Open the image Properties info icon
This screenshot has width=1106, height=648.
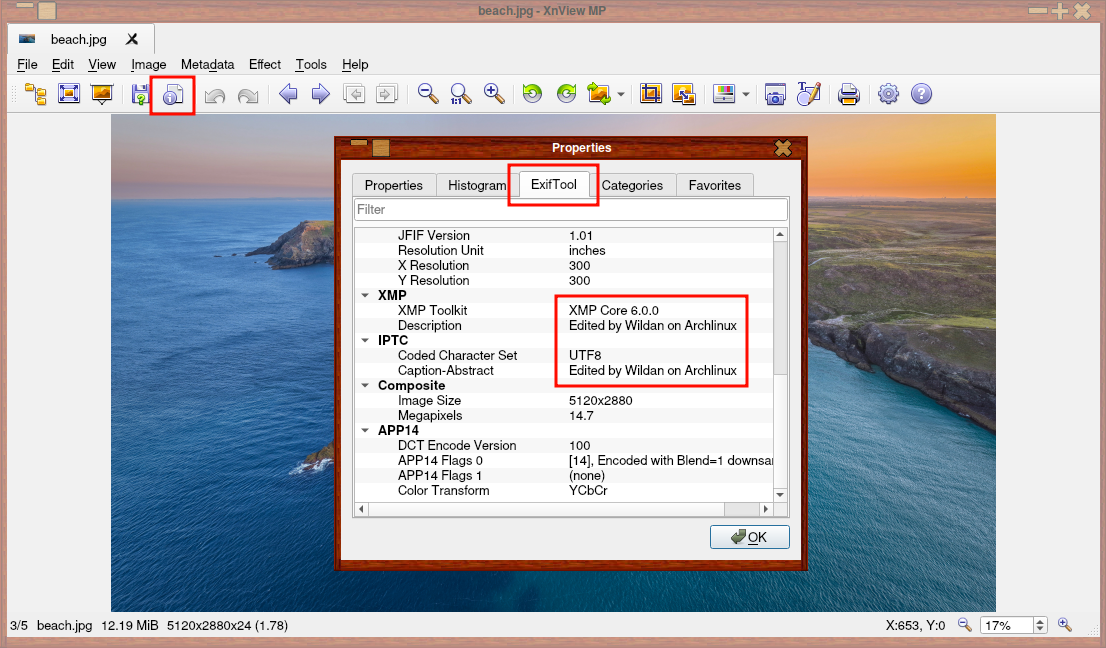click(x=172, y=94)
